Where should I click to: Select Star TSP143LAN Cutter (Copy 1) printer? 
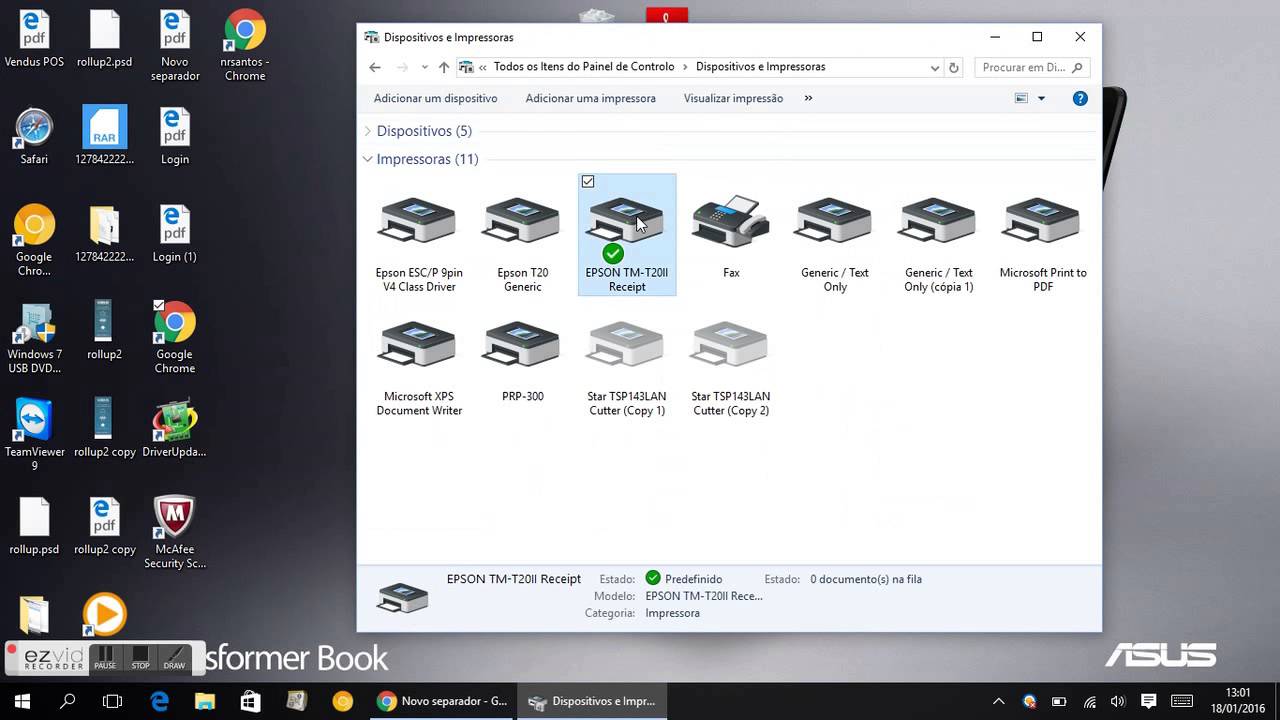(627, 368)
